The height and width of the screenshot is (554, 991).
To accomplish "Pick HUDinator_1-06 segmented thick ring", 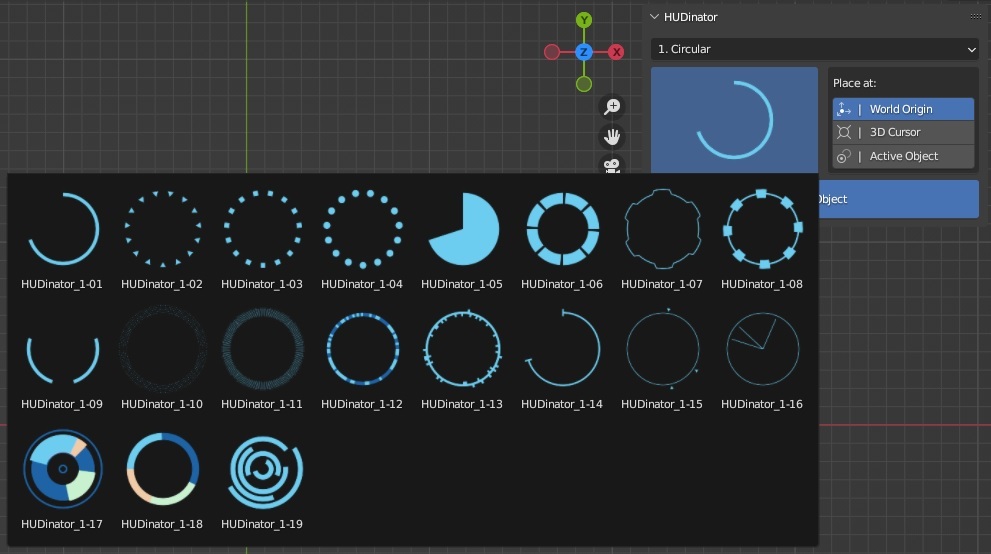I will 562,229.
